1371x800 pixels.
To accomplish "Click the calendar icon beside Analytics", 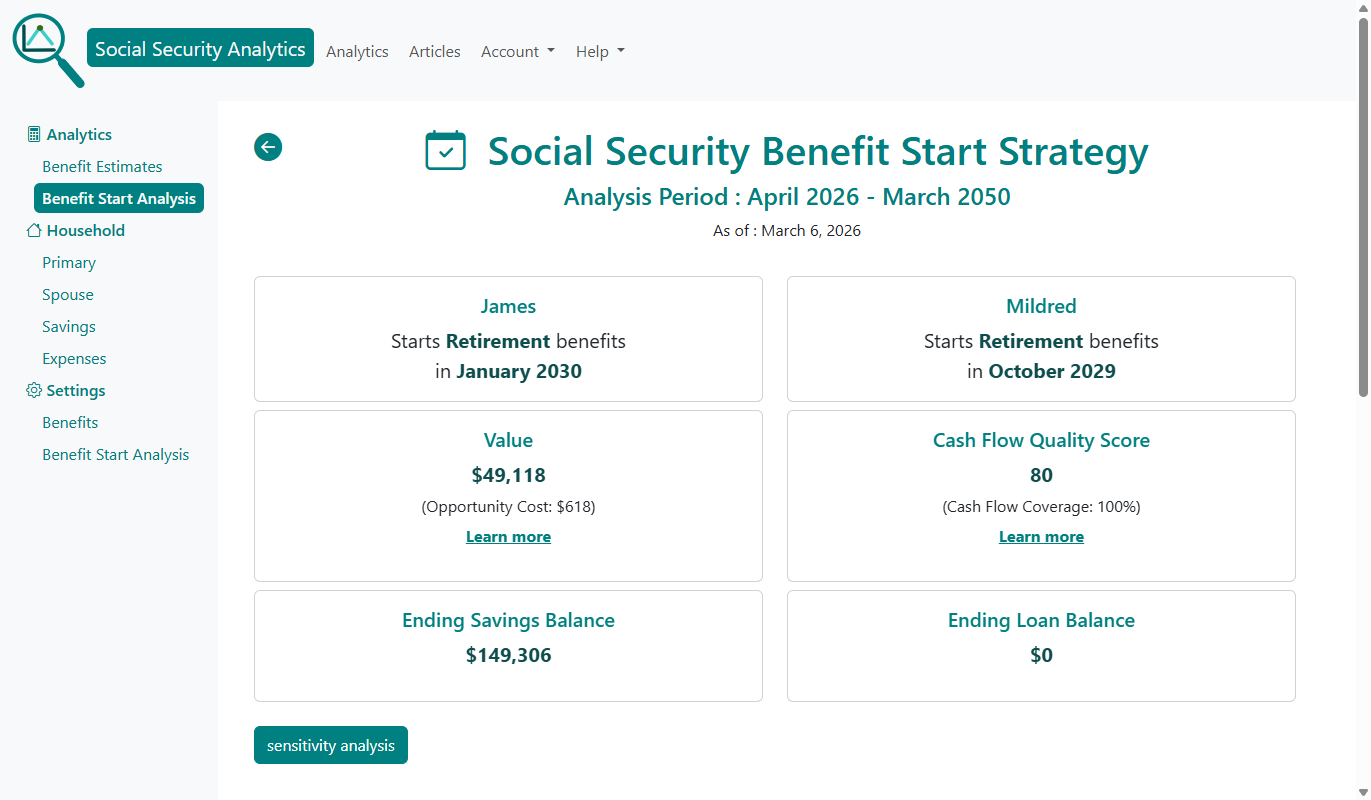I will pos(33,133).
